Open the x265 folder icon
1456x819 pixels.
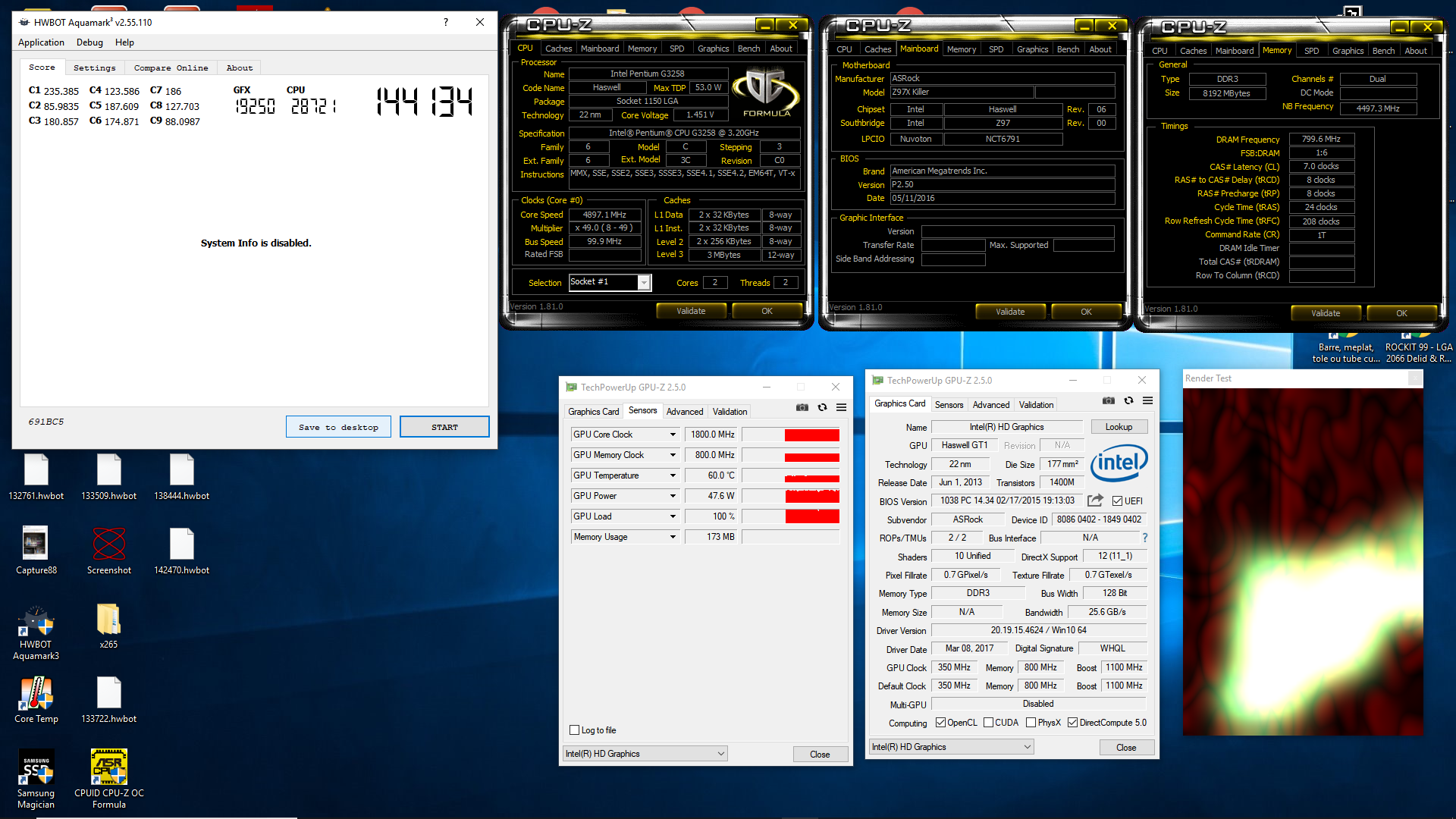tap(108, 626)
